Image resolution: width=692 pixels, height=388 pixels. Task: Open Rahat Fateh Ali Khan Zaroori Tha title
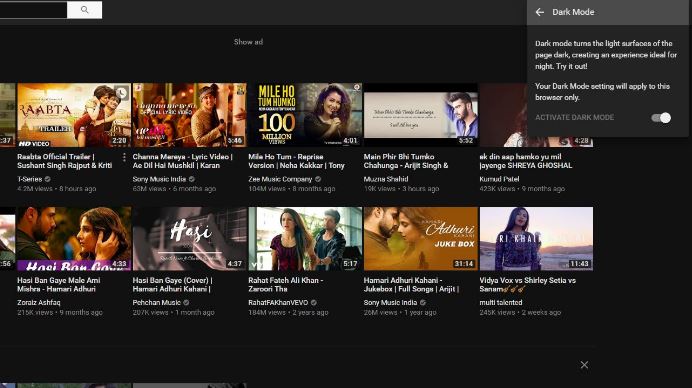(x=286, y=285)
